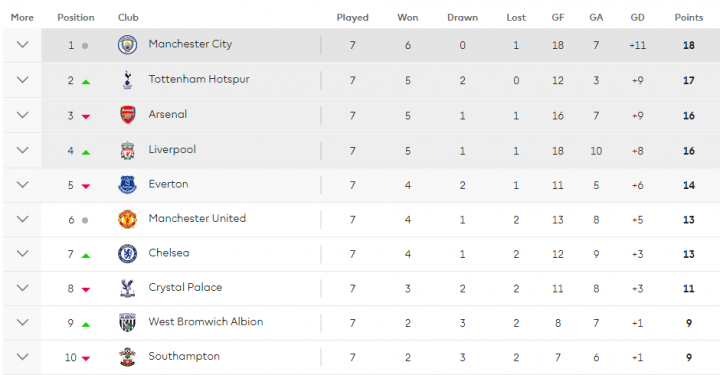This screenshot has width=720, height=375.
Task: Open the Crystal Palace club link
Action: (185, 287)
